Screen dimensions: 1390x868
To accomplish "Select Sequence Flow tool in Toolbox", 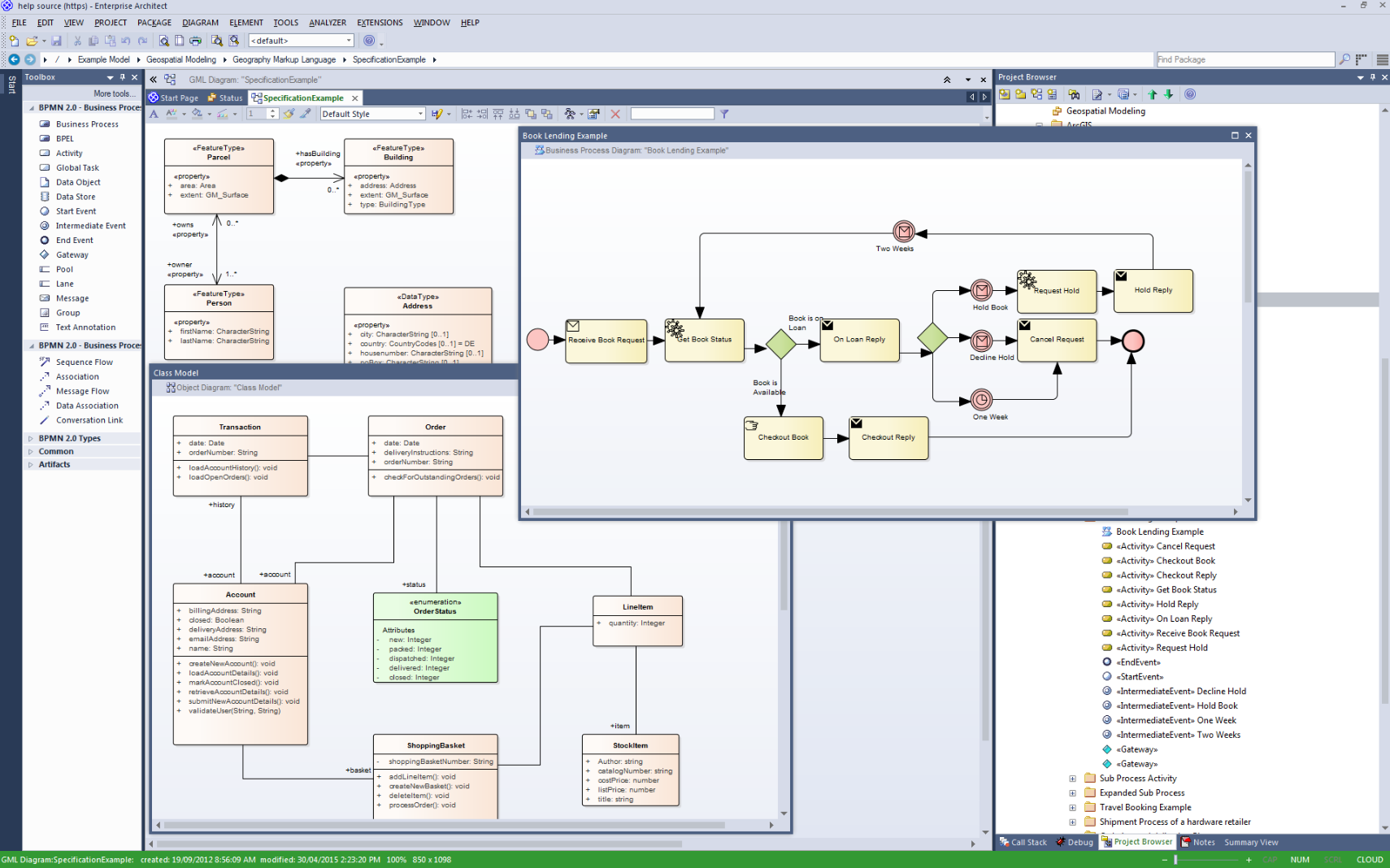I will tap(84, 362).
